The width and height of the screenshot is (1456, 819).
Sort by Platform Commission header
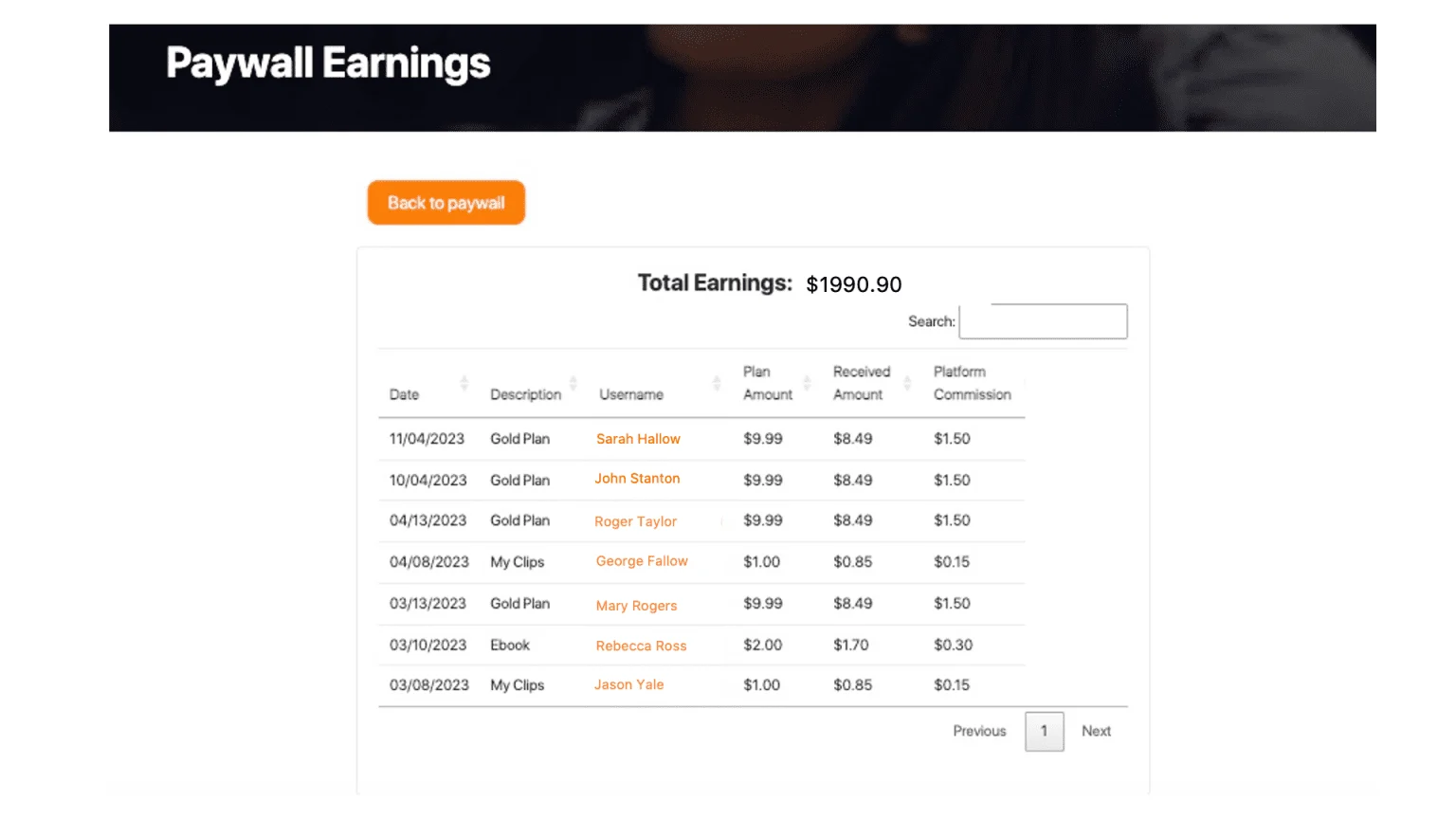[972, 383]
